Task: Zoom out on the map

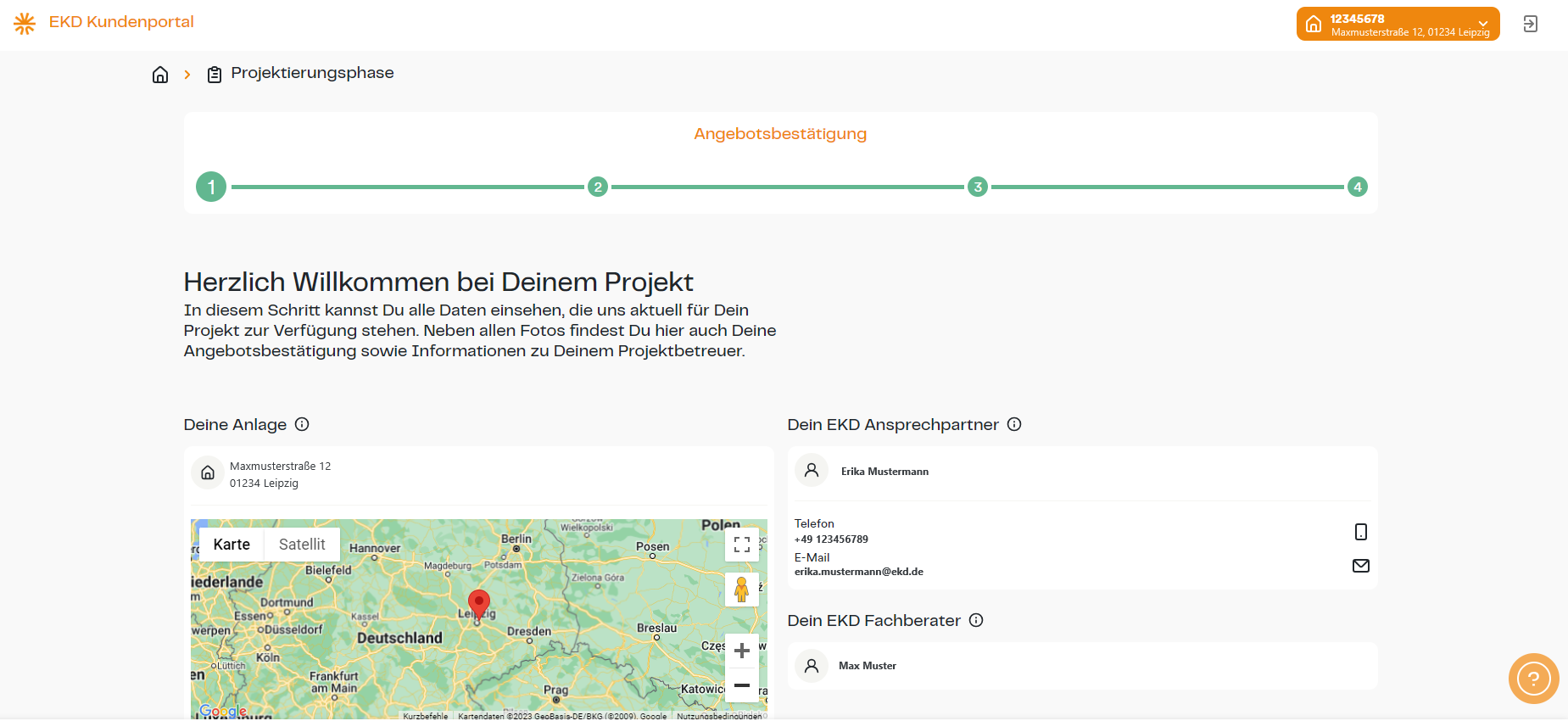Action: pyautogui.click(x=742, y=685)
